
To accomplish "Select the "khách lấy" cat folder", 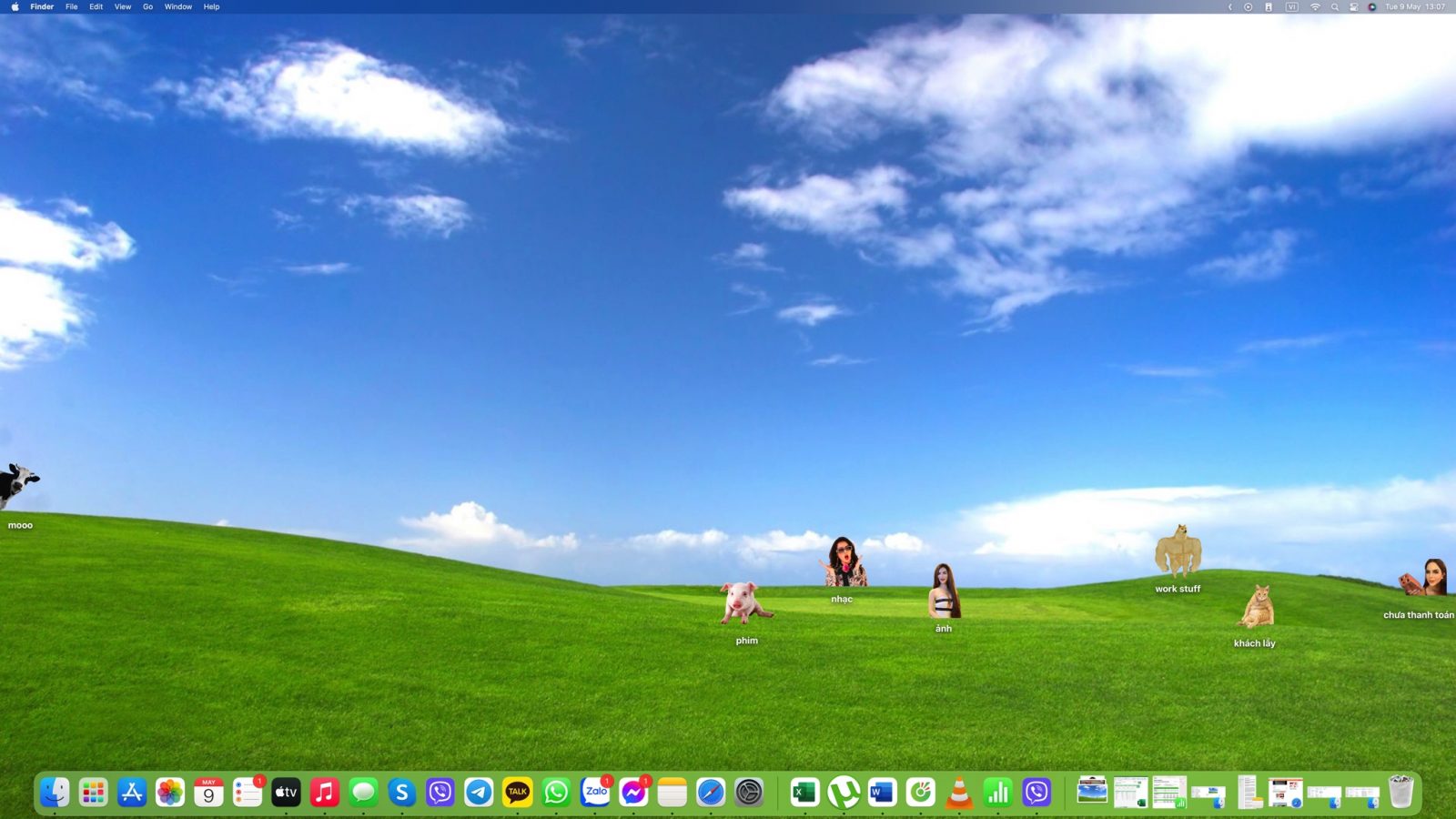I will point(1256,608).
